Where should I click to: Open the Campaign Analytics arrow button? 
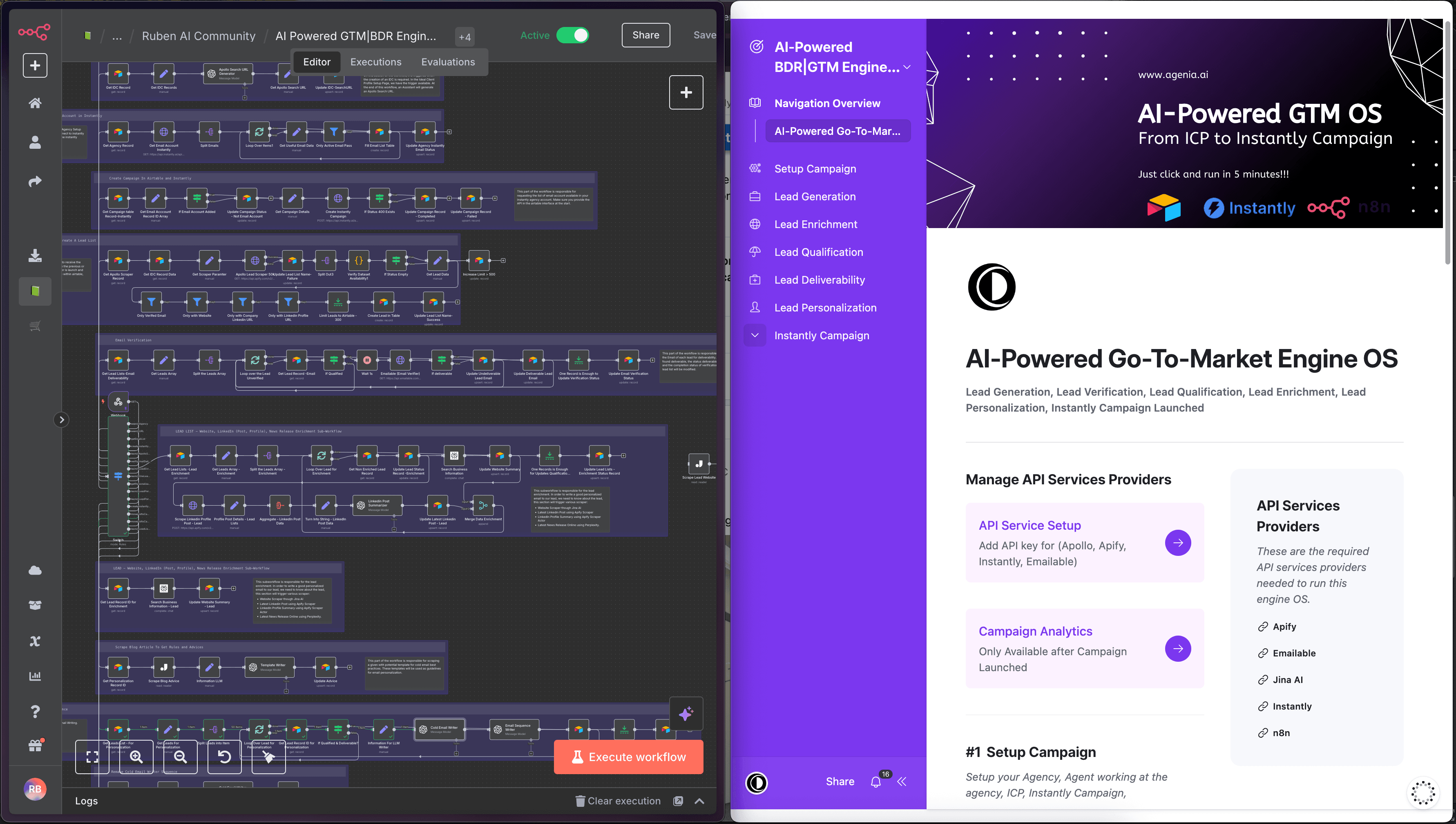coord(1178,649)
